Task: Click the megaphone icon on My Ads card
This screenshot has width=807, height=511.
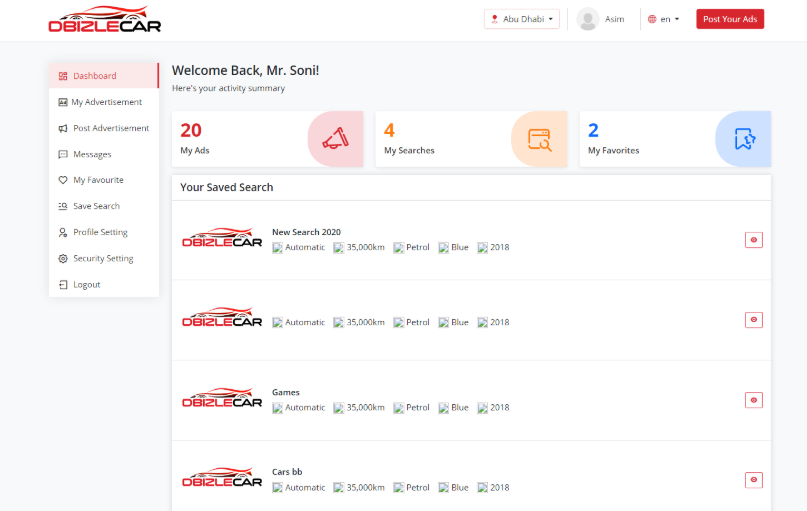Action: tap(336, 139)
